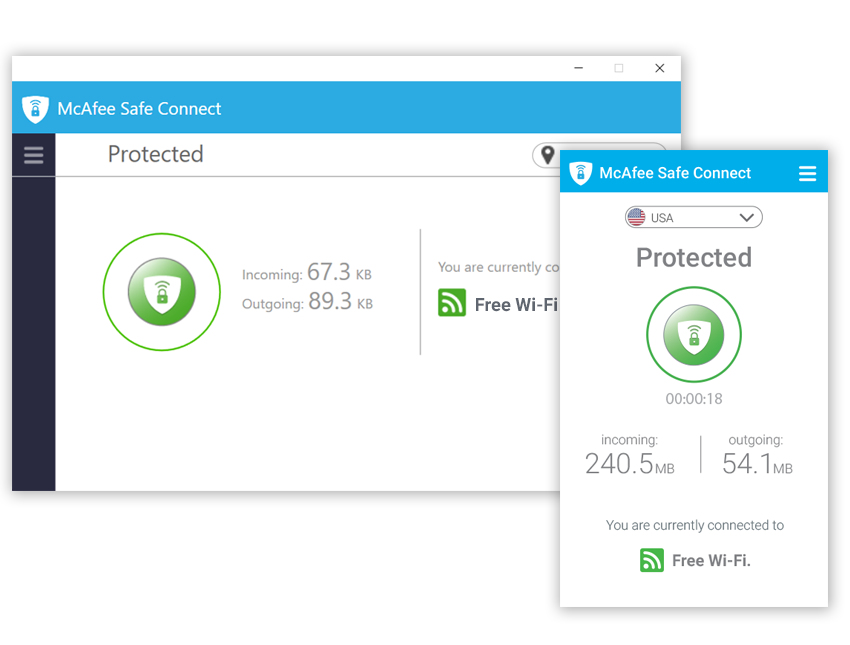The width and height of the screenshot is (850, 645).
Task: Toggle VPN protection with mobile green shield button
Action: click(x=694, y=335)
